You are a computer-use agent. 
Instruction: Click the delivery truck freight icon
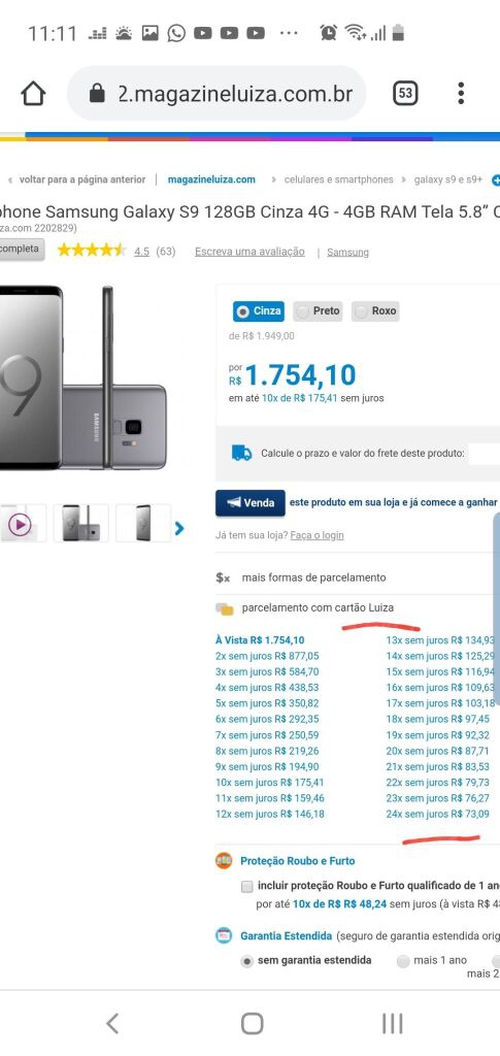click(x=241, y=453)
